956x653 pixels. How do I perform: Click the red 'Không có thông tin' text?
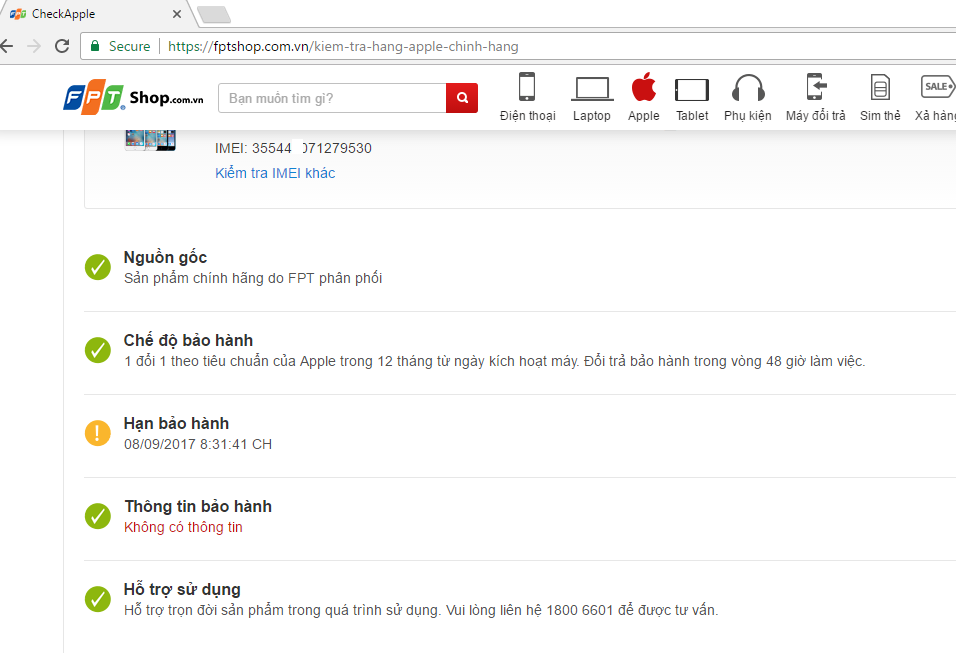point(184,527)
